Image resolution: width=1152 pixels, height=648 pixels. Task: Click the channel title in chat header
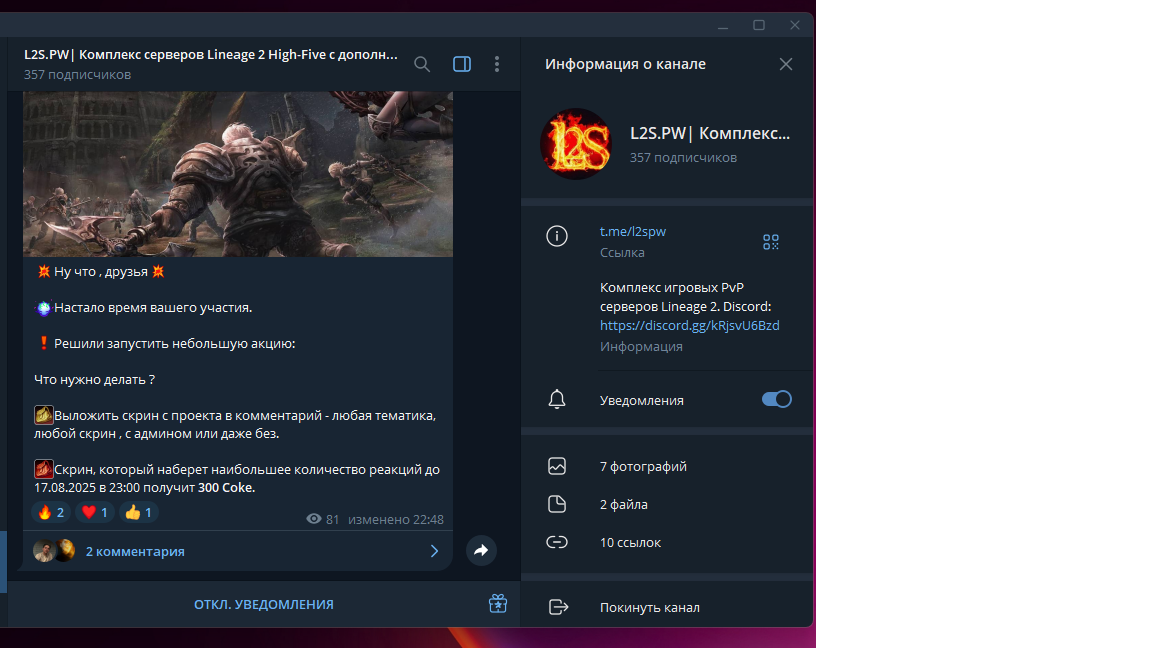[x=211, y=54]
